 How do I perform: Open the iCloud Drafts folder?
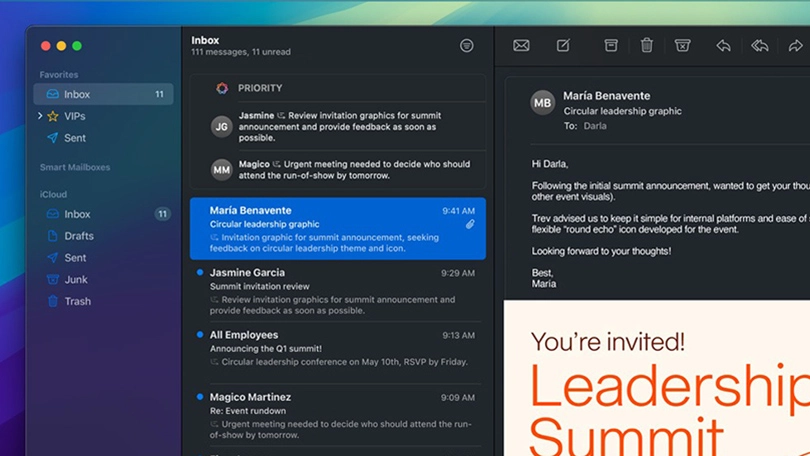coord(78,236)
